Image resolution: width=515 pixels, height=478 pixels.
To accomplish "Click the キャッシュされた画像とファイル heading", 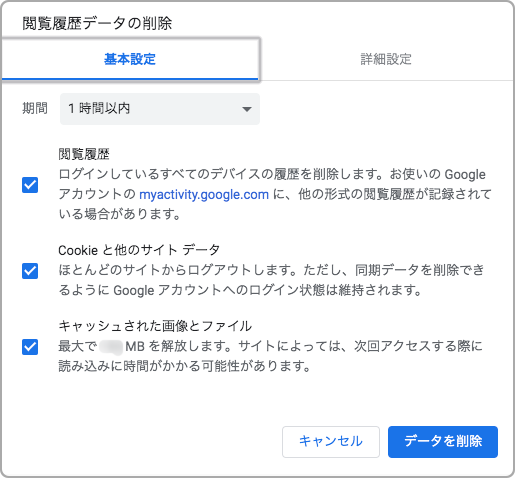I will click(x=155, y=326).
